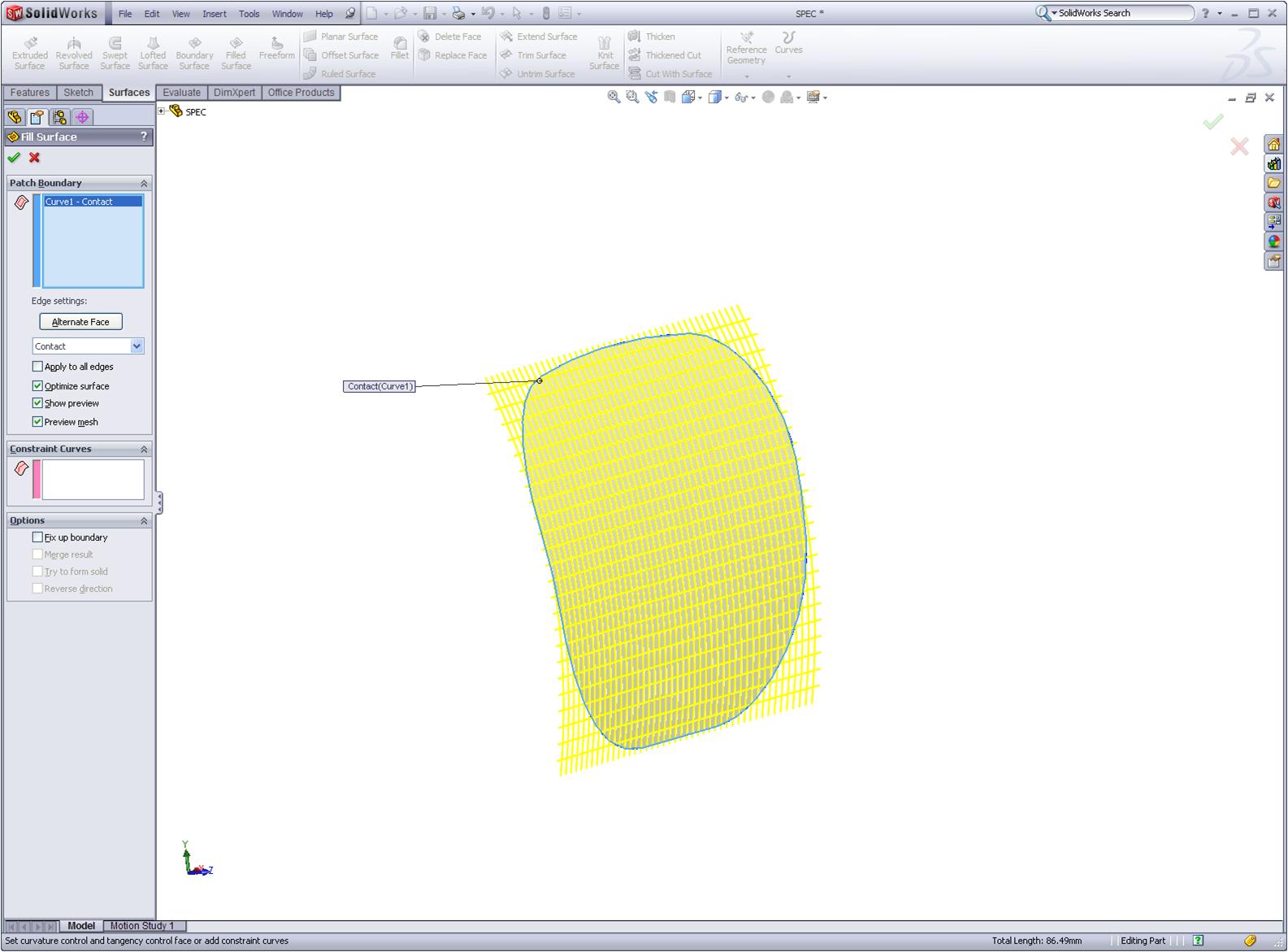1288x952 pixels.
Task: Uncheck the Optimize surface checkbox
Action: tap(37, 386)
